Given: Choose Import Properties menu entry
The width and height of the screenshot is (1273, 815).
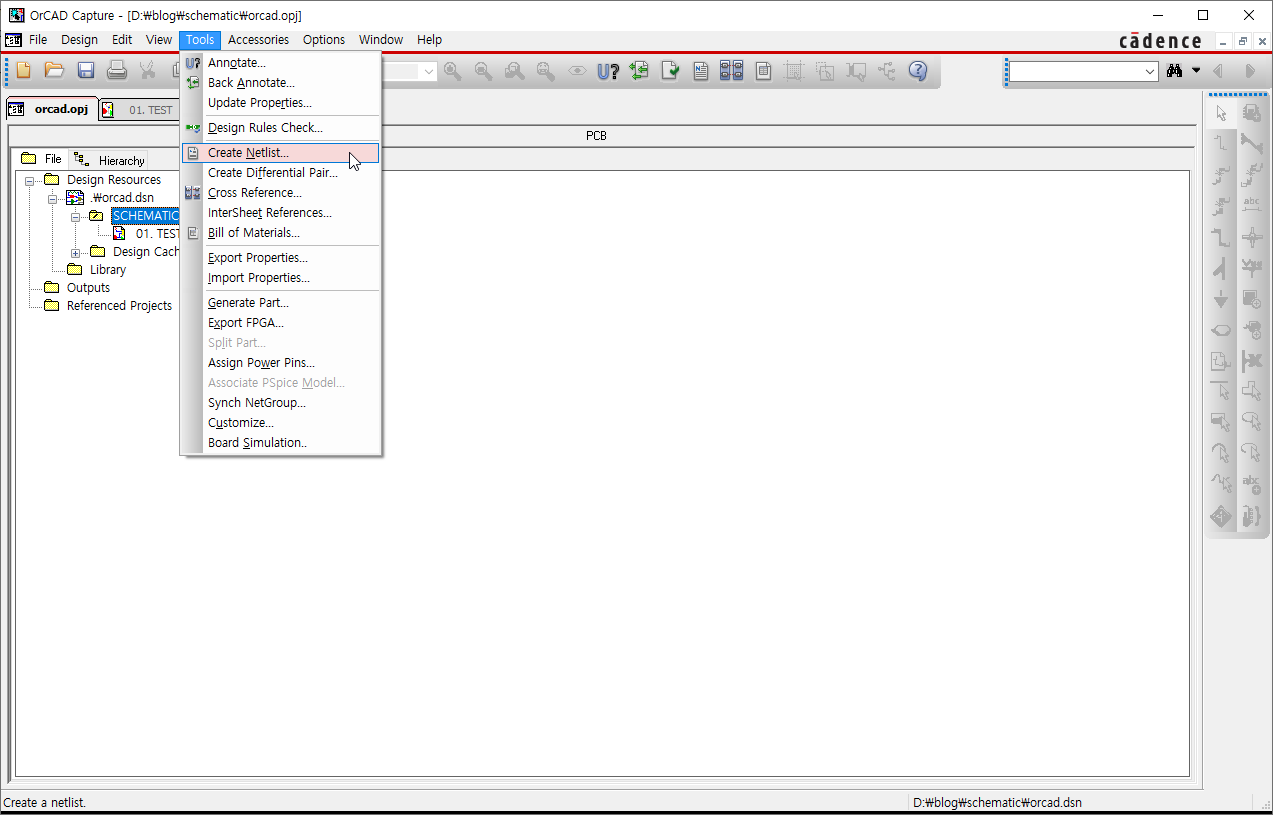Looking at the screenshot, I should pyautogui.click(x=281, y=278).
